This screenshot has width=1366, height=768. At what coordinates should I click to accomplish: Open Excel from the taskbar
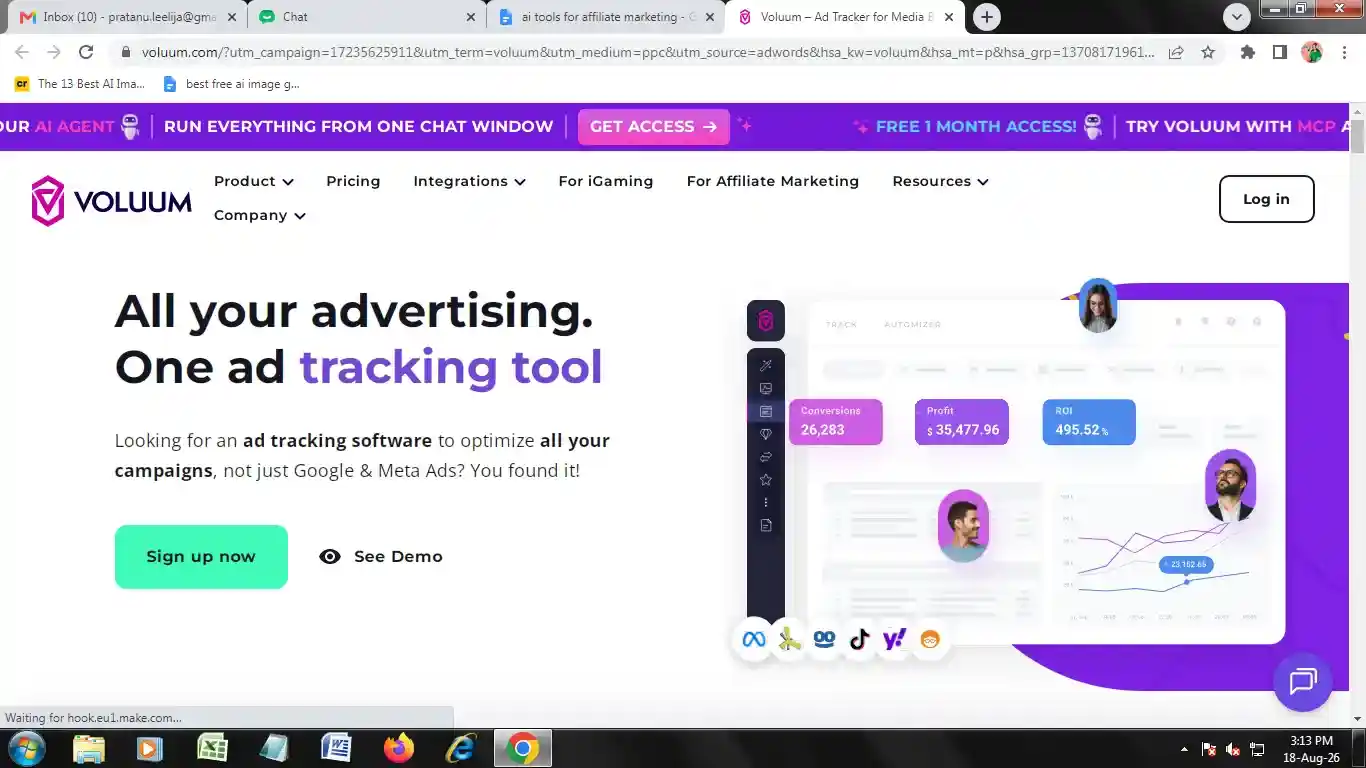(x=212, y=748)
